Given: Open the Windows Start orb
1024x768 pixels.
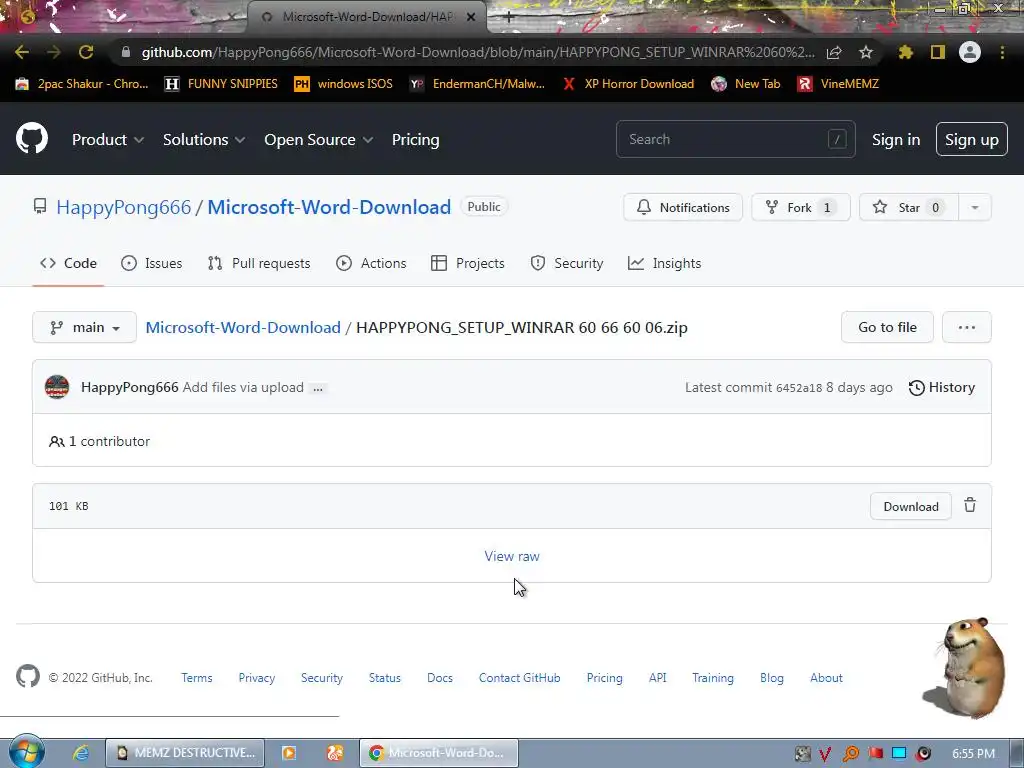Looking at the screenshot, I should click(26, 752).
